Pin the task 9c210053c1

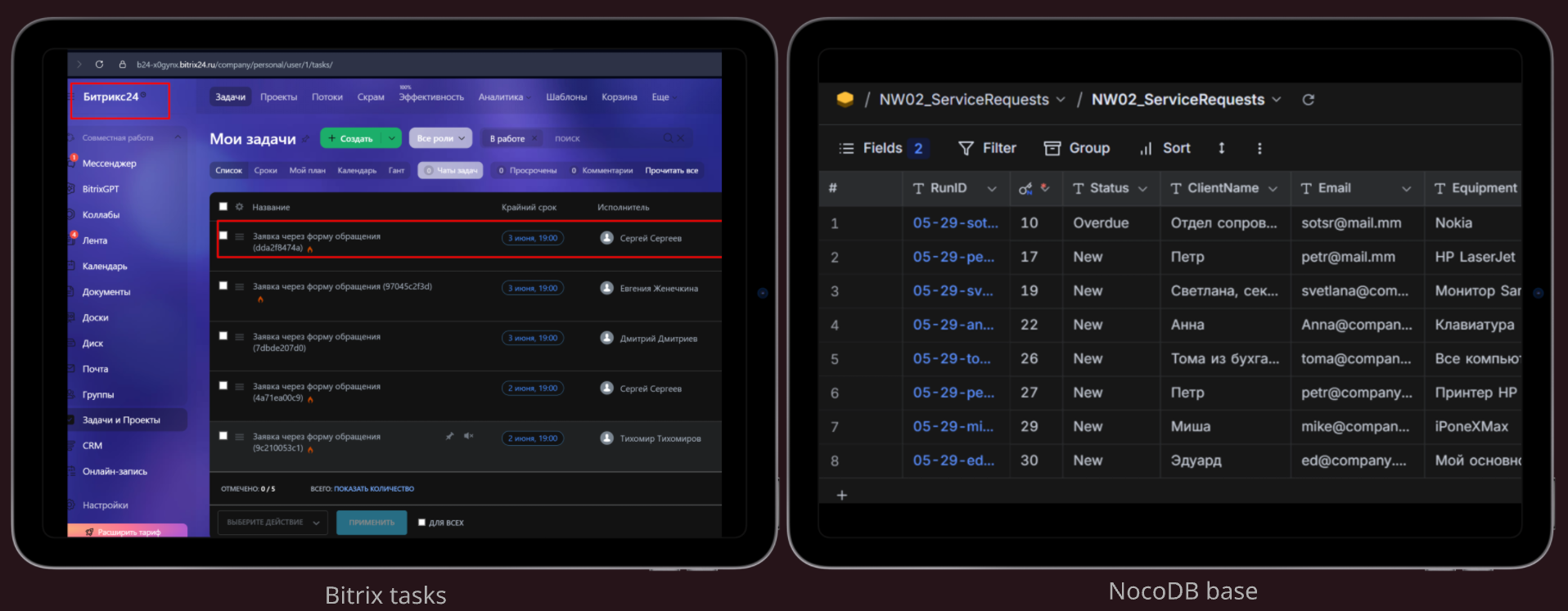point(449,436)
